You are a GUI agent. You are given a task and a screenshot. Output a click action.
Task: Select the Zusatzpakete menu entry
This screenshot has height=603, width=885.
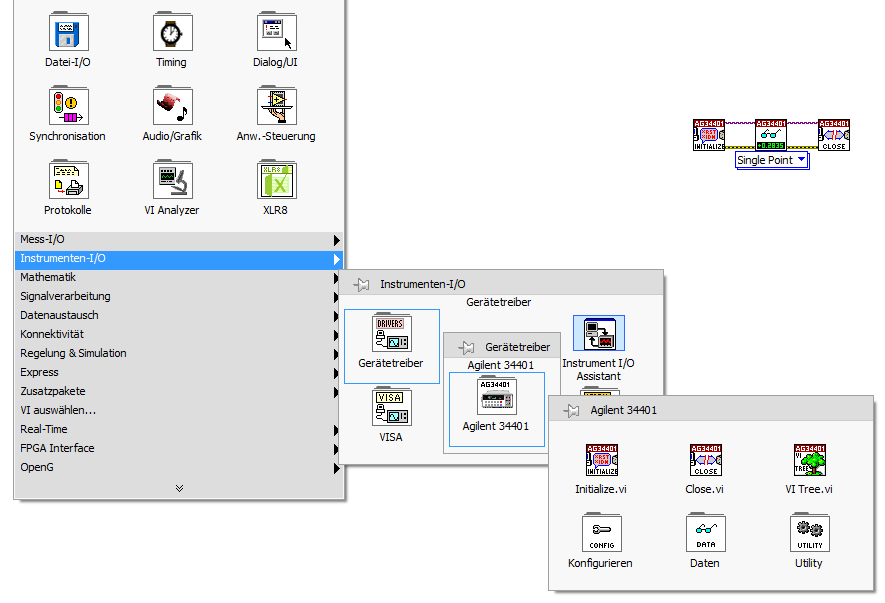click(178, 392)
